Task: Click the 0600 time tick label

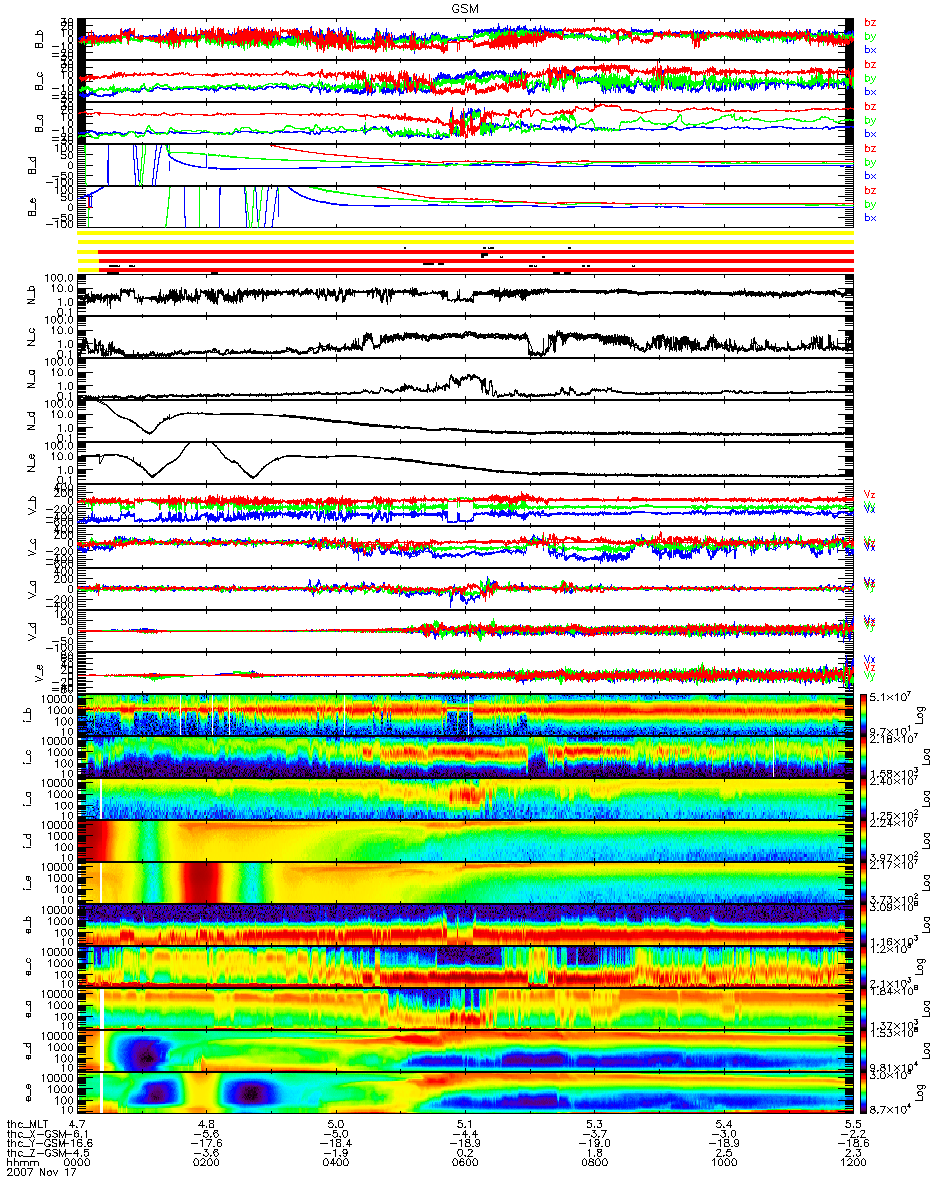Action: pos(463,1163)
